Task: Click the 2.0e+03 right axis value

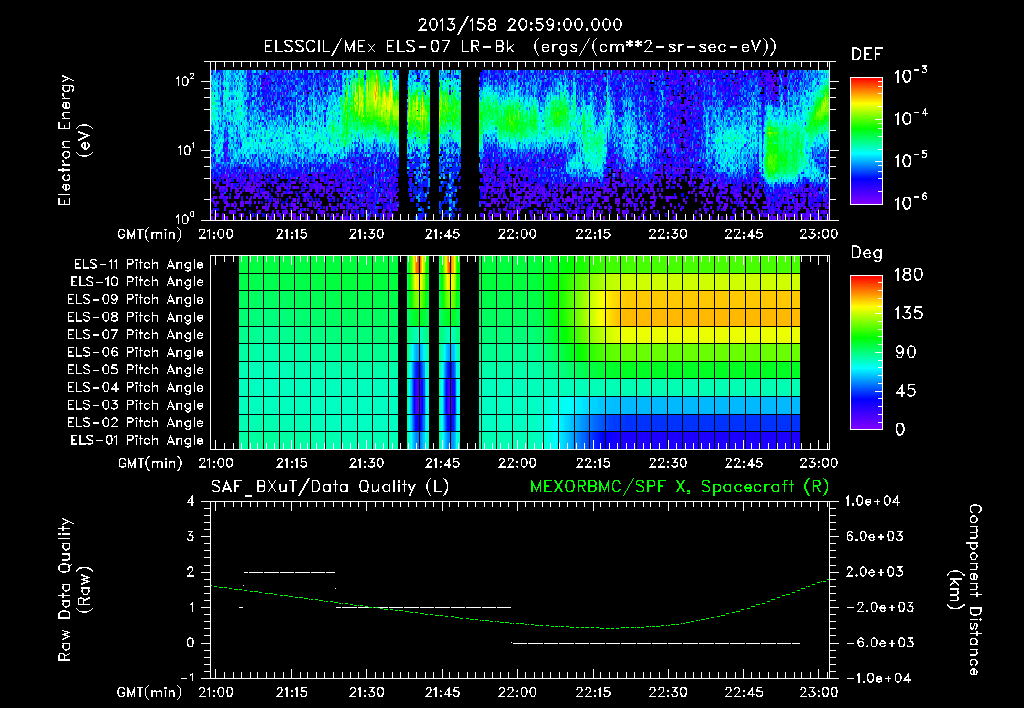Action: [874, 572]
